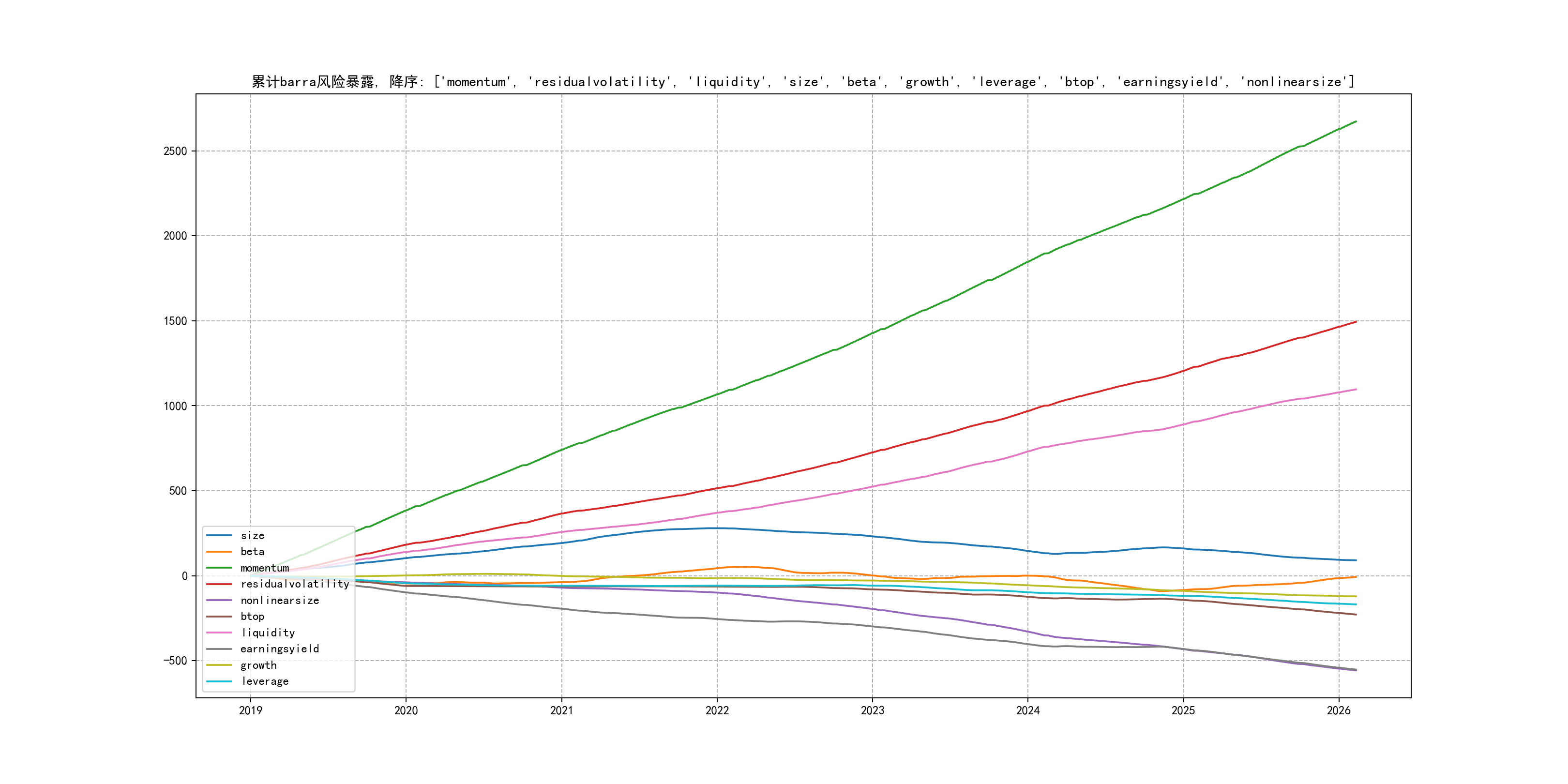Image resolution: width=1568 pixels, height=784 pixels.
Task: Click the 2500 y-axis tick label
Action: point(175,151)
